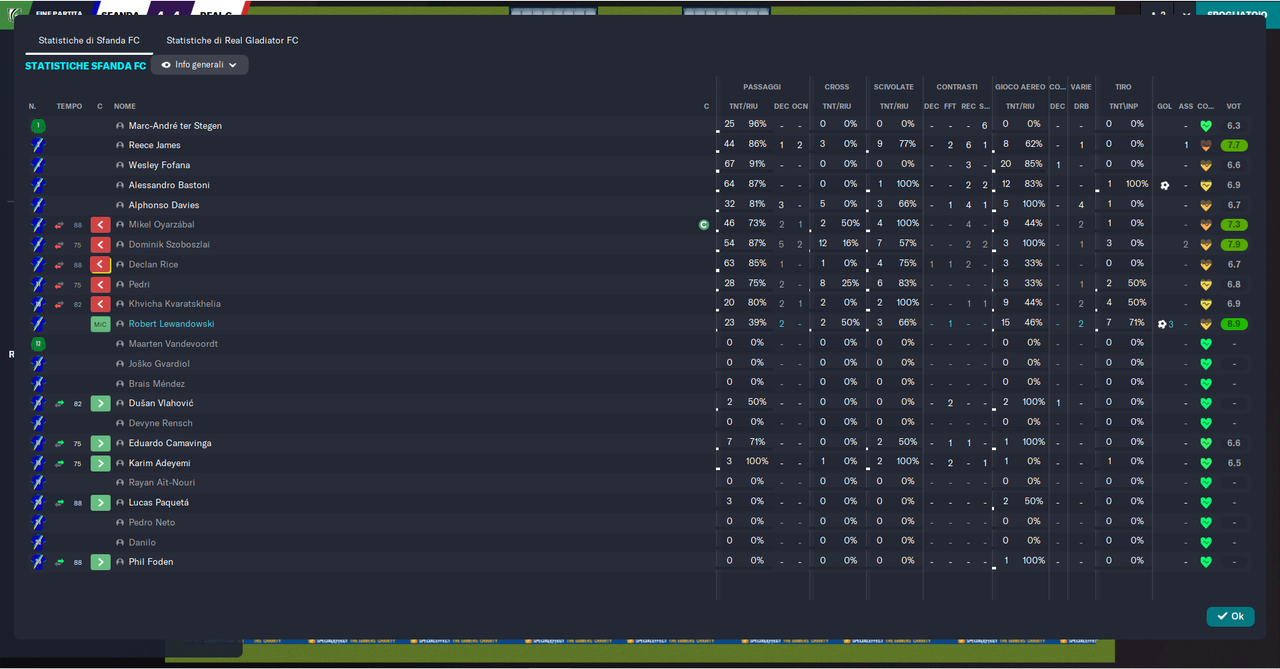Click the number 12 shirt icon for Vandevoordt
Viewport: 1280px width, 669px height.
[38, 344]
